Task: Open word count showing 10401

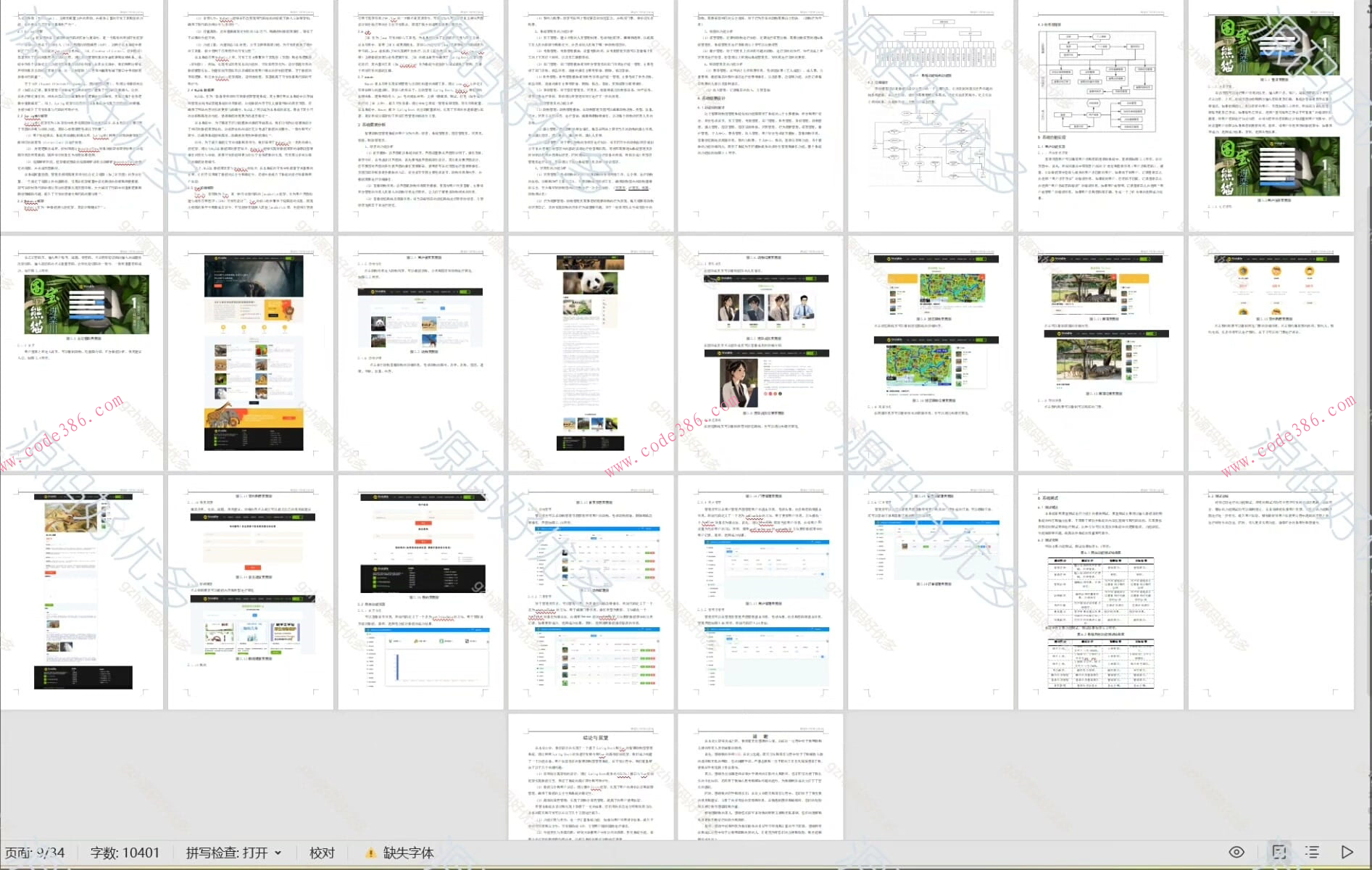Action: pyautogui.click(x=125, y=853)
